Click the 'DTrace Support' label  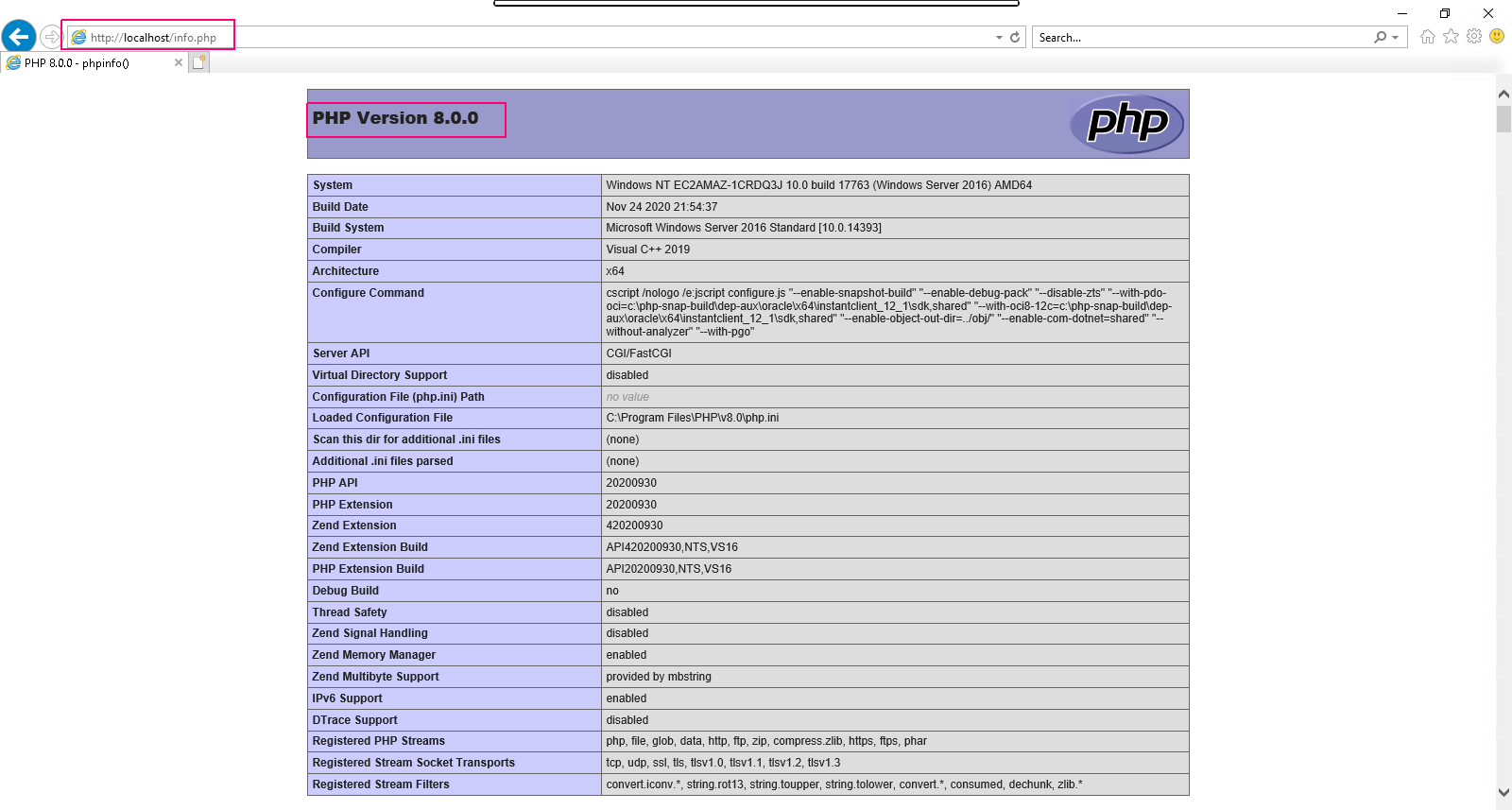tap(354, 720)
